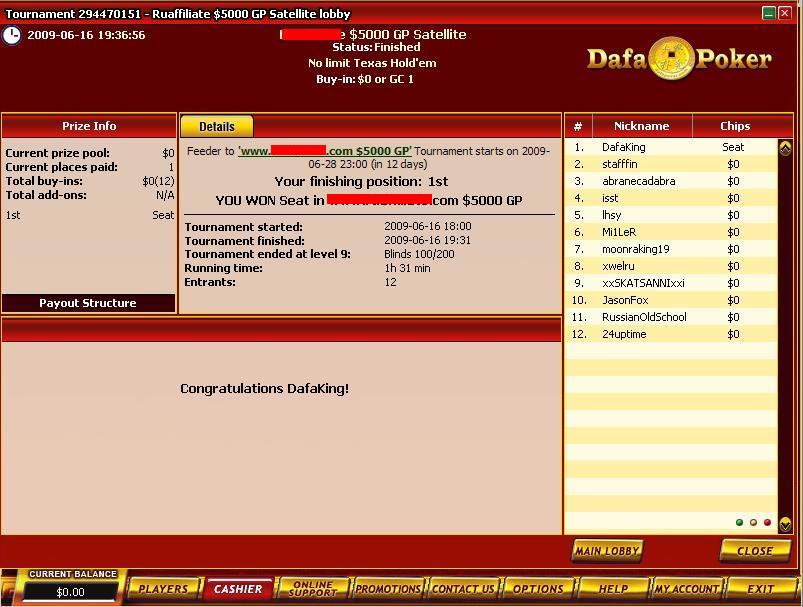Click the 'No limit Texas Hold'em' text
Image resolution: width=803 pixels, height=607 pixels.
click(372, 63)
